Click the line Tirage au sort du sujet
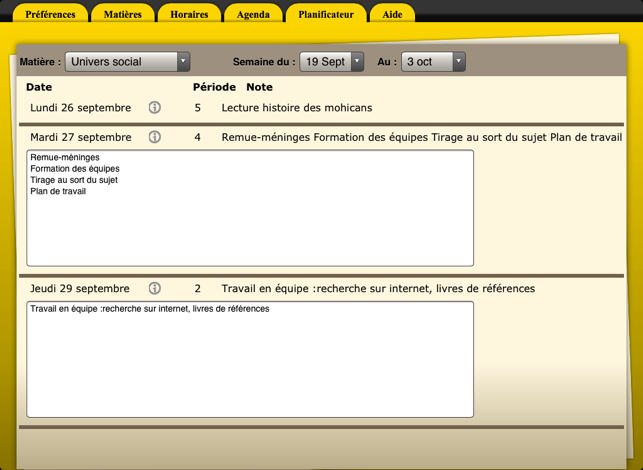 74,180
